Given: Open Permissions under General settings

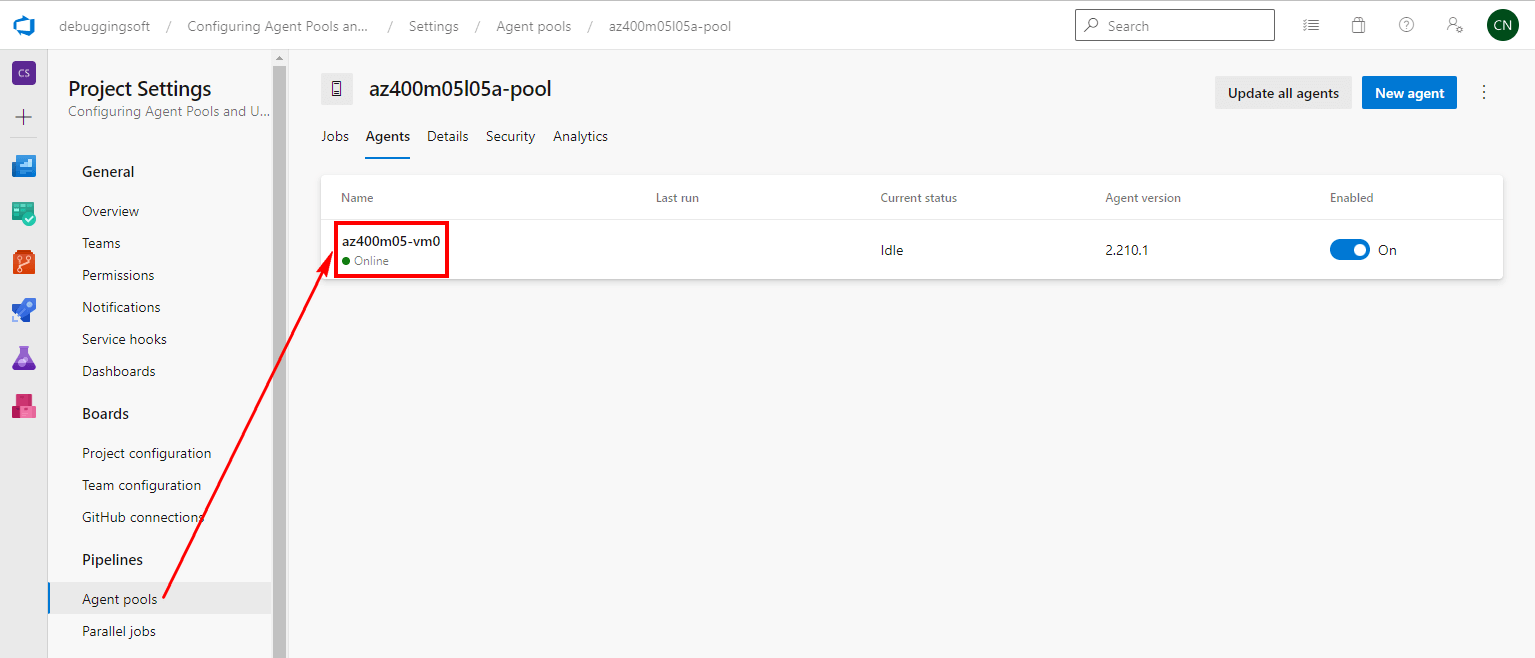Looking at the screenshot, I should 118,274.
